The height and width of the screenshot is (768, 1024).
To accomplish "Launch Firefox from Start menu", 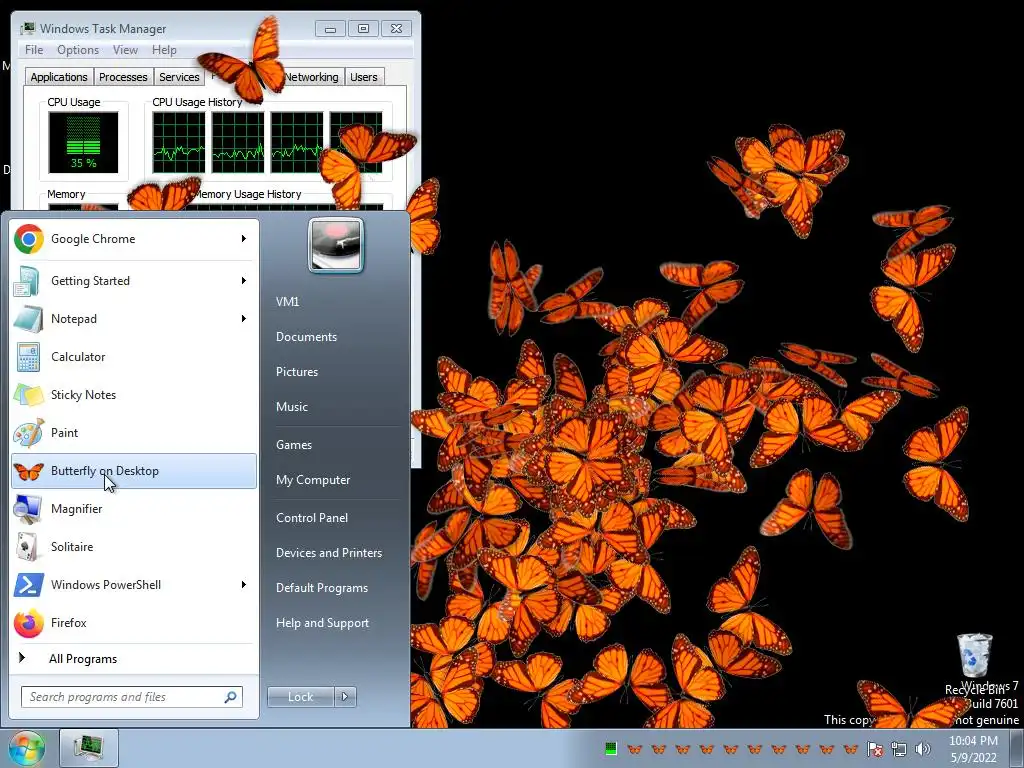I will click(x=134, y=622).
